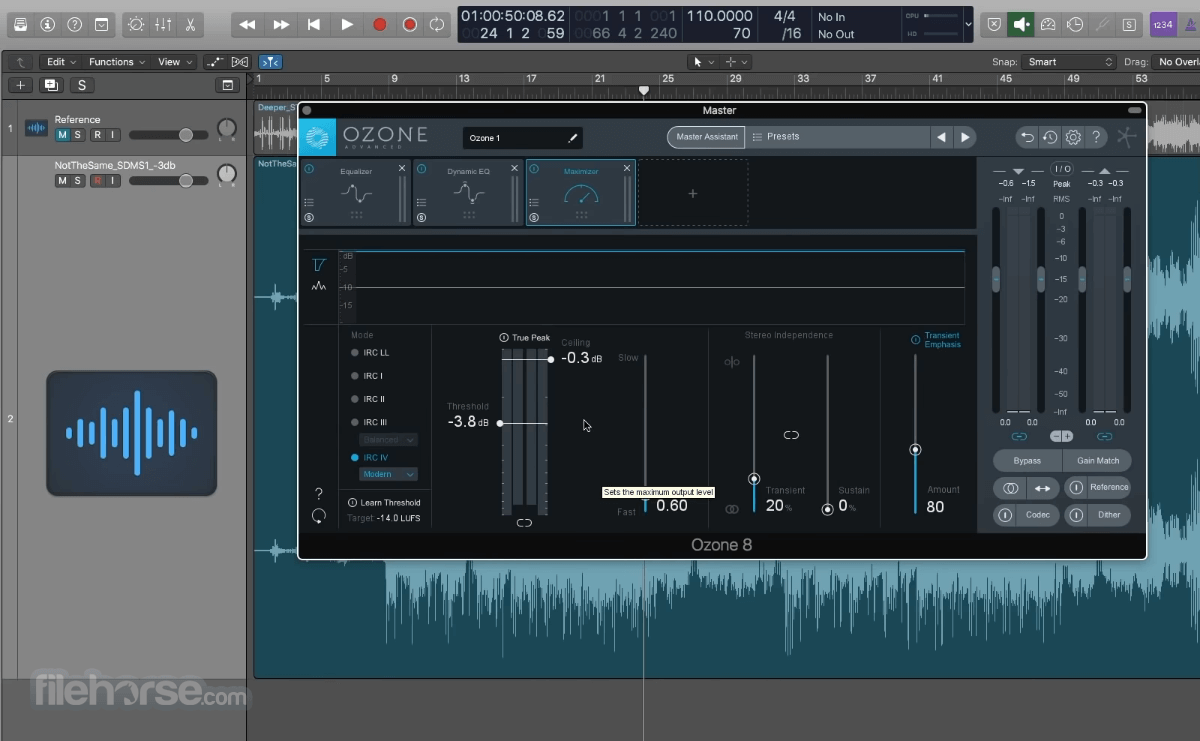Click the Master Assistant button

tap(707, 137)
